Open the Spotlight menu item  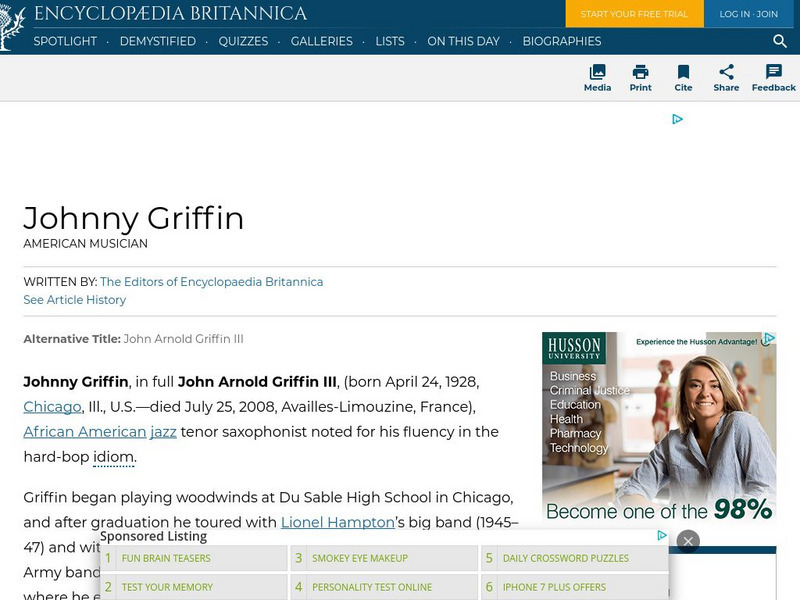pos(65,41)
